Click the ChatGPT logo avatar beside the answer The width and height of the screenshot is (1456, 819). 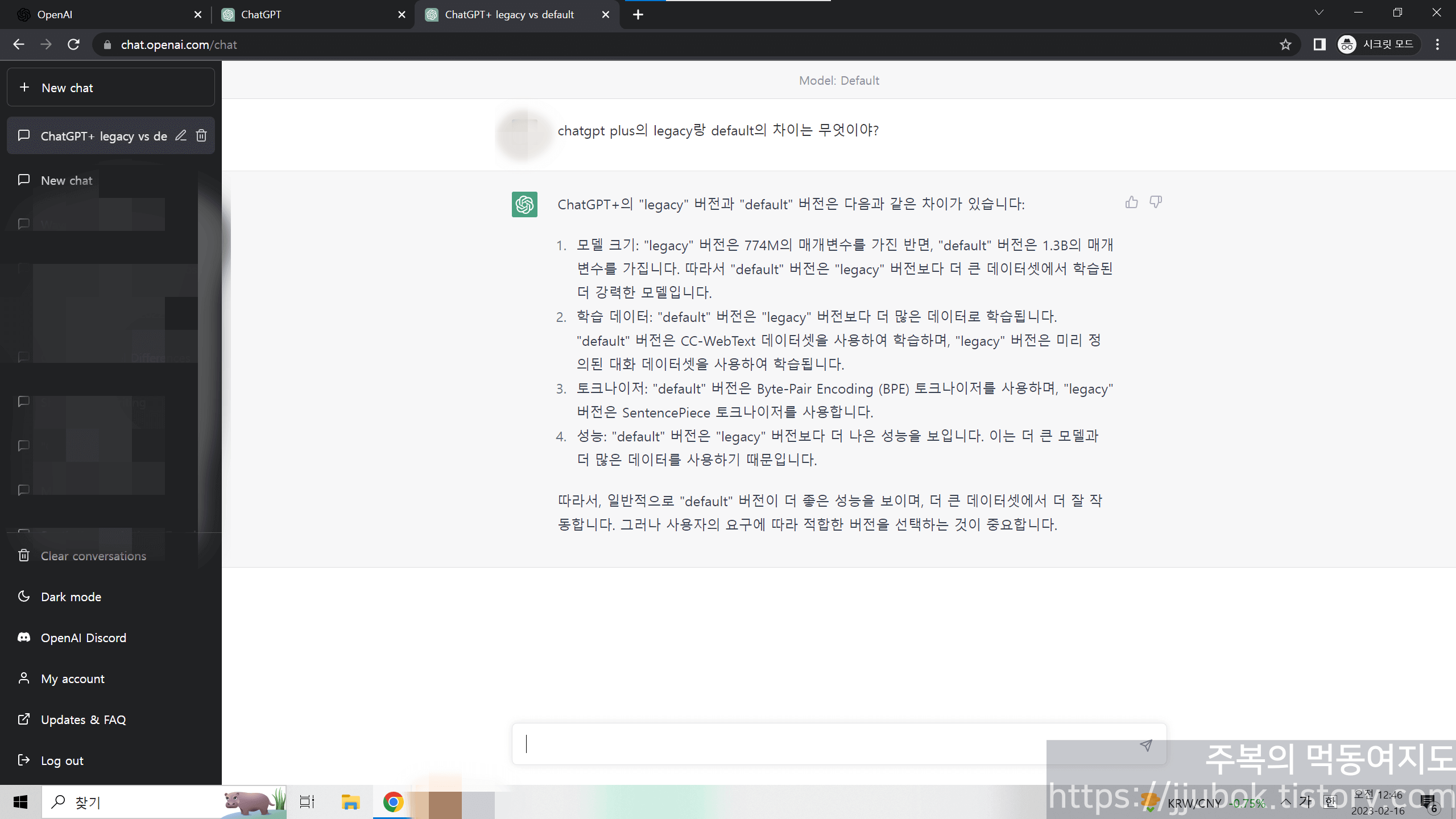524,205
